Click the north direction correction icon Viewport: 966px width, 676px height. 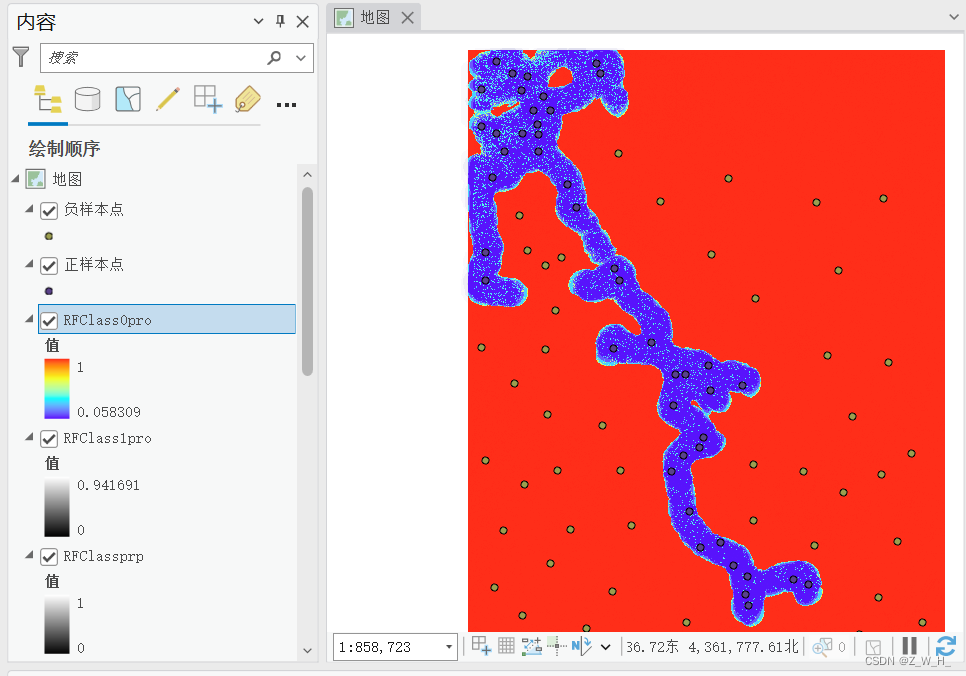(582, 646)
